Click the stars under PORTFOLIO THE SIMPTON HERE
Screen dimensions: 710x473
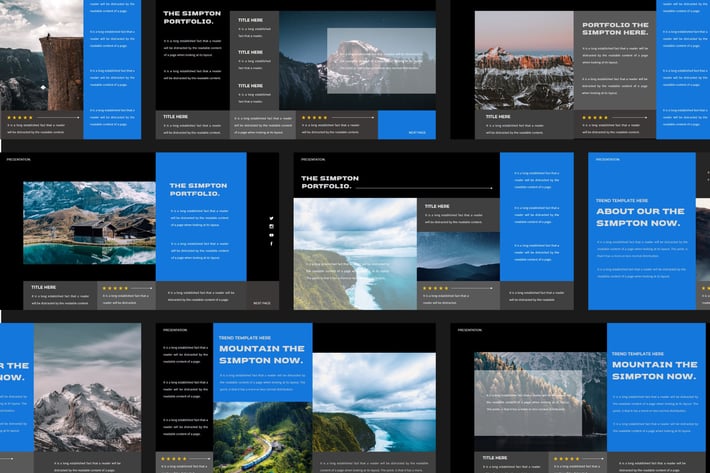coord(595,118)
